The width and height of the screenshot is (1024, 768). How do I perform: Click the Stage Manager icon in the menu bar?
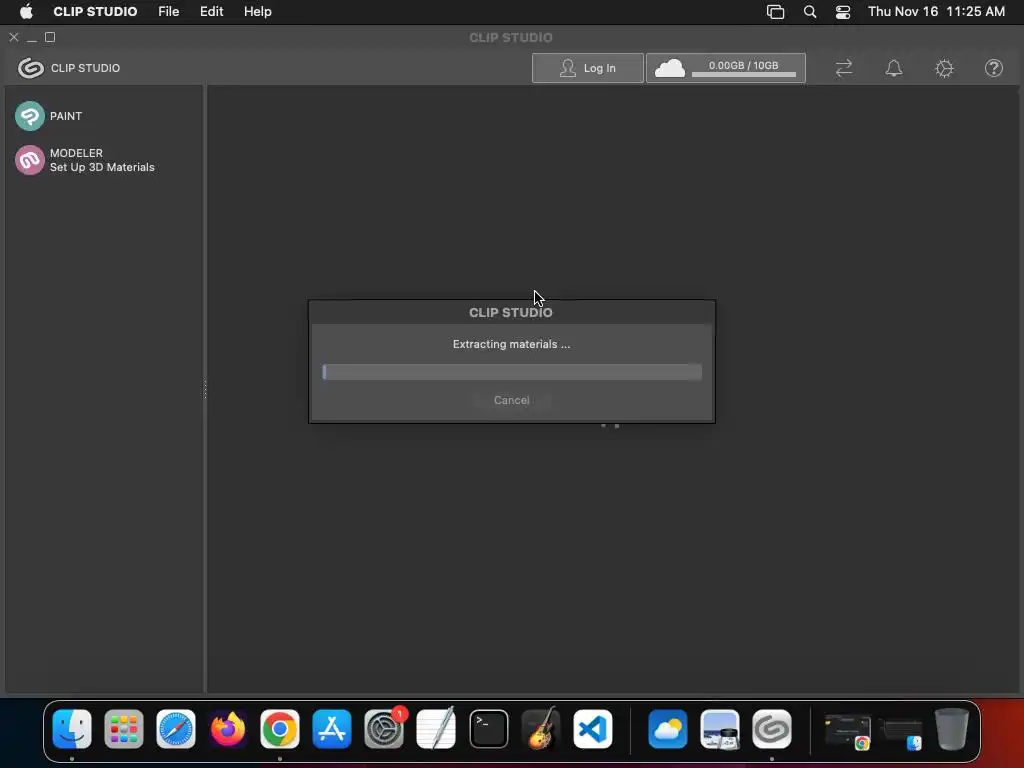point(775,12)
